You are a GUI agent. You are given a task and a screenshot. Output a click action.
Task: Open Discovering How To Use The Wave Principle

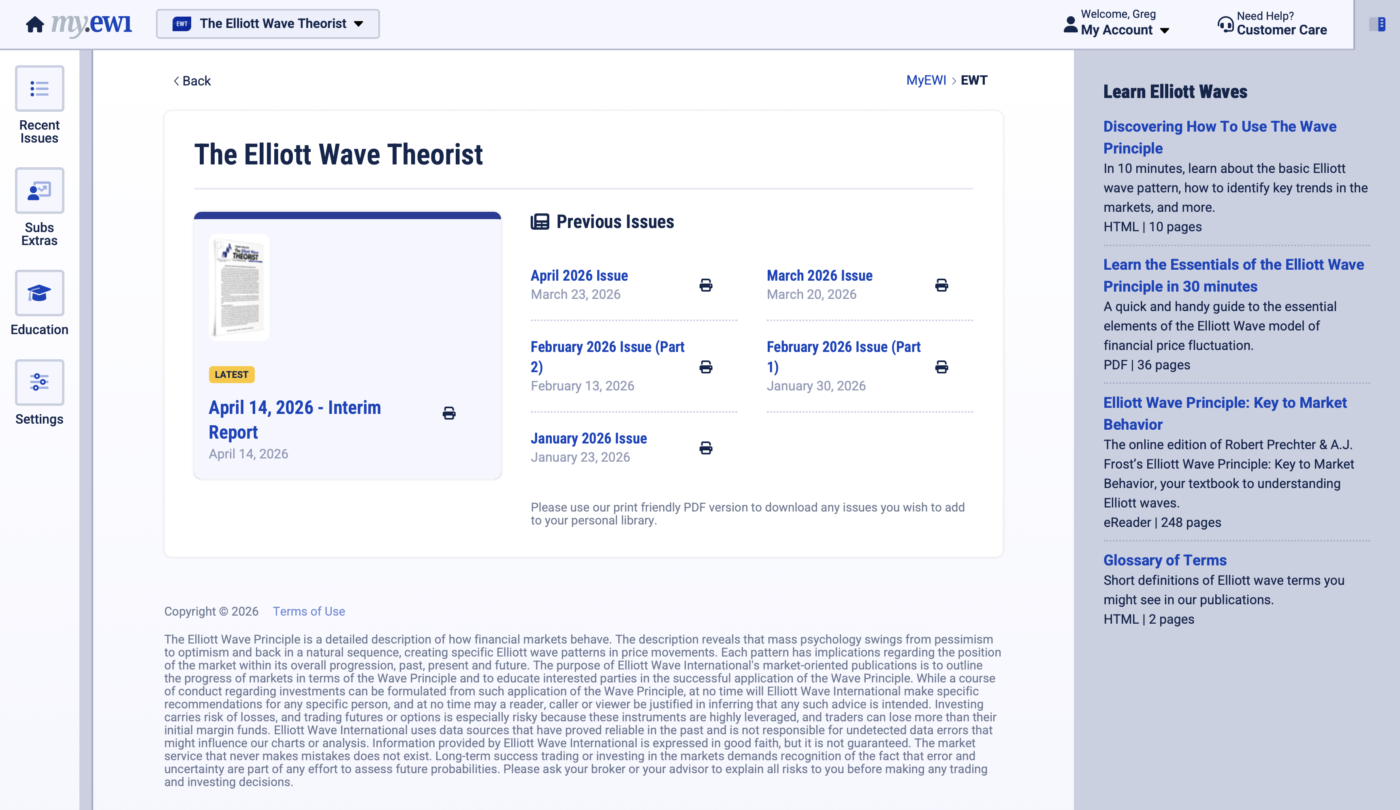click(1220, 137)
